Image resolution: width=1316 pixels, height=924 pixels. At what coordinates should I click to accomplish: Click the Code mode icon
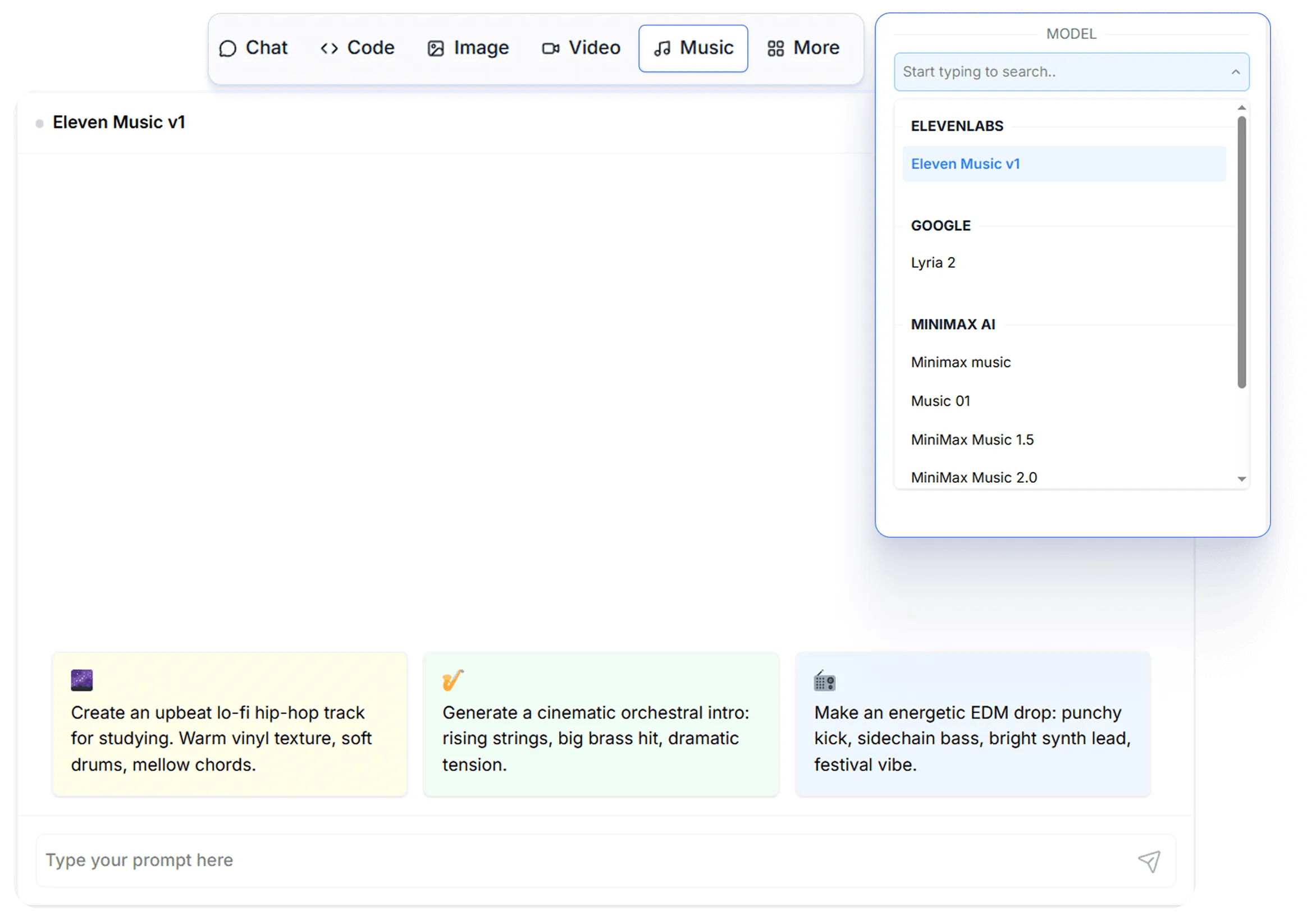coord(329,48)
